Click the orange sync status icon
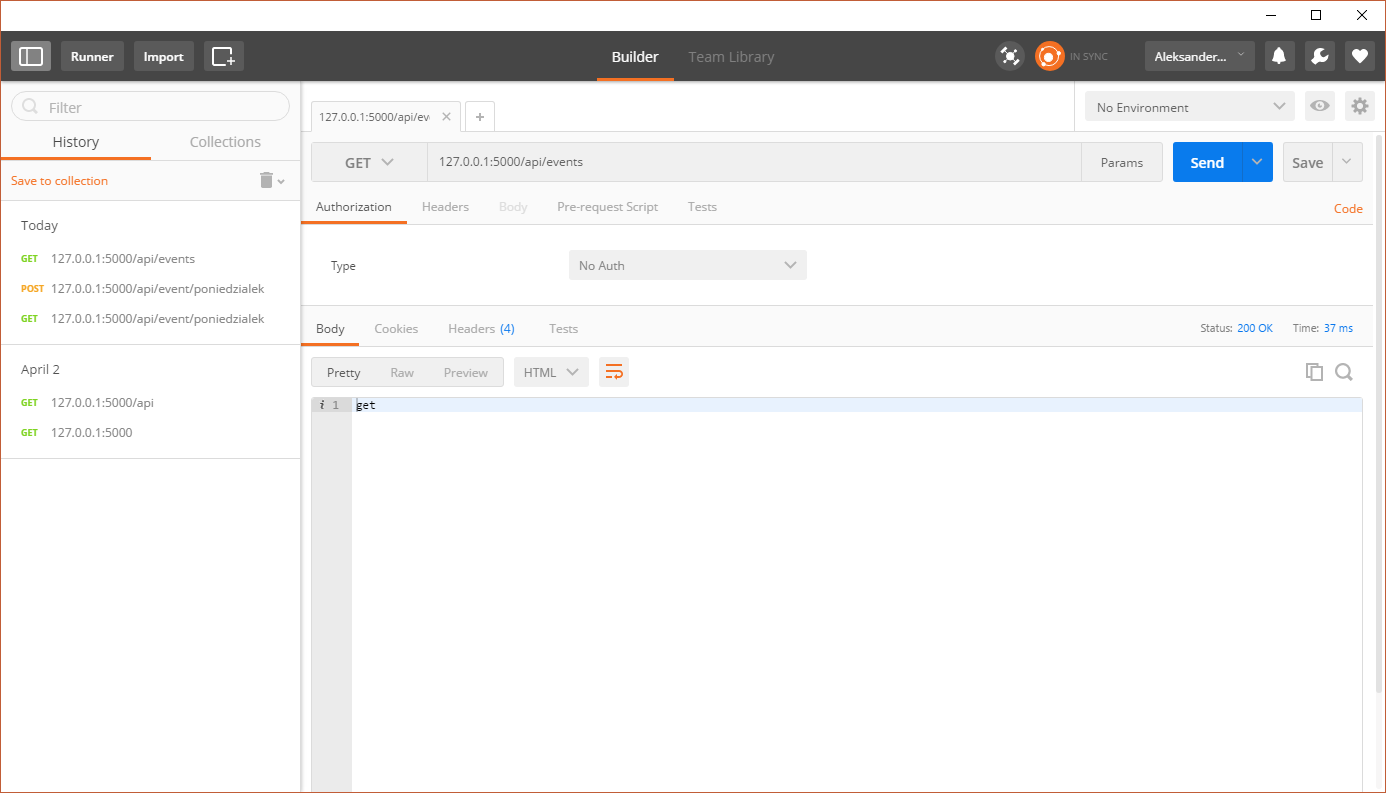Screen dimensions: 1386x793 coord(1049,57)
